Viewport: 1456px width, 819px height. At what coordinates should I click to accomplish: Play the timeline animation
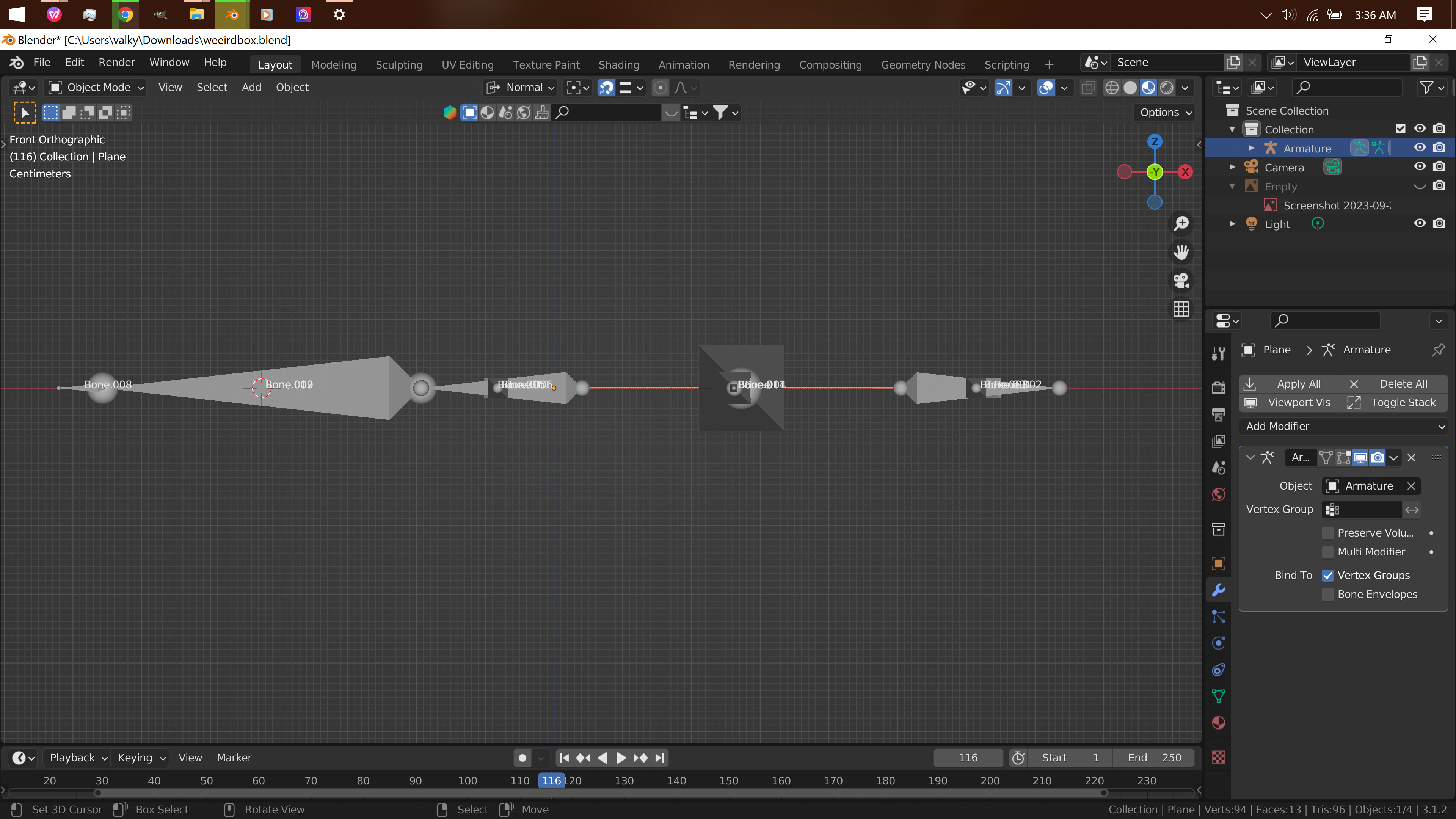pyautogui.click(x=621, y=758)
